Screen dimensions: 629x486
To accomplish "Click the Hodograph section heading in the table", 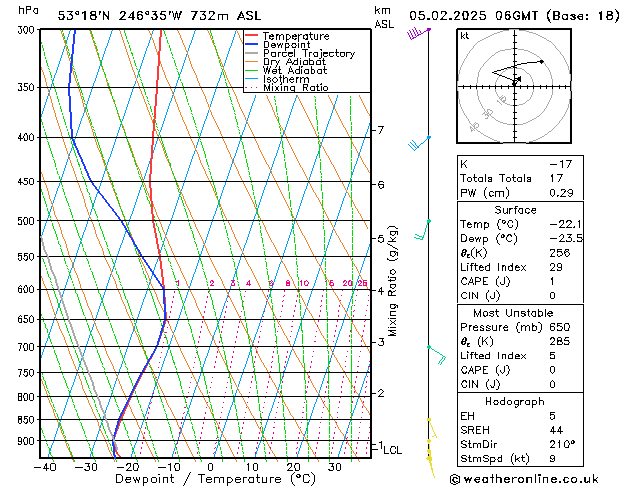I will click(514, 401).
